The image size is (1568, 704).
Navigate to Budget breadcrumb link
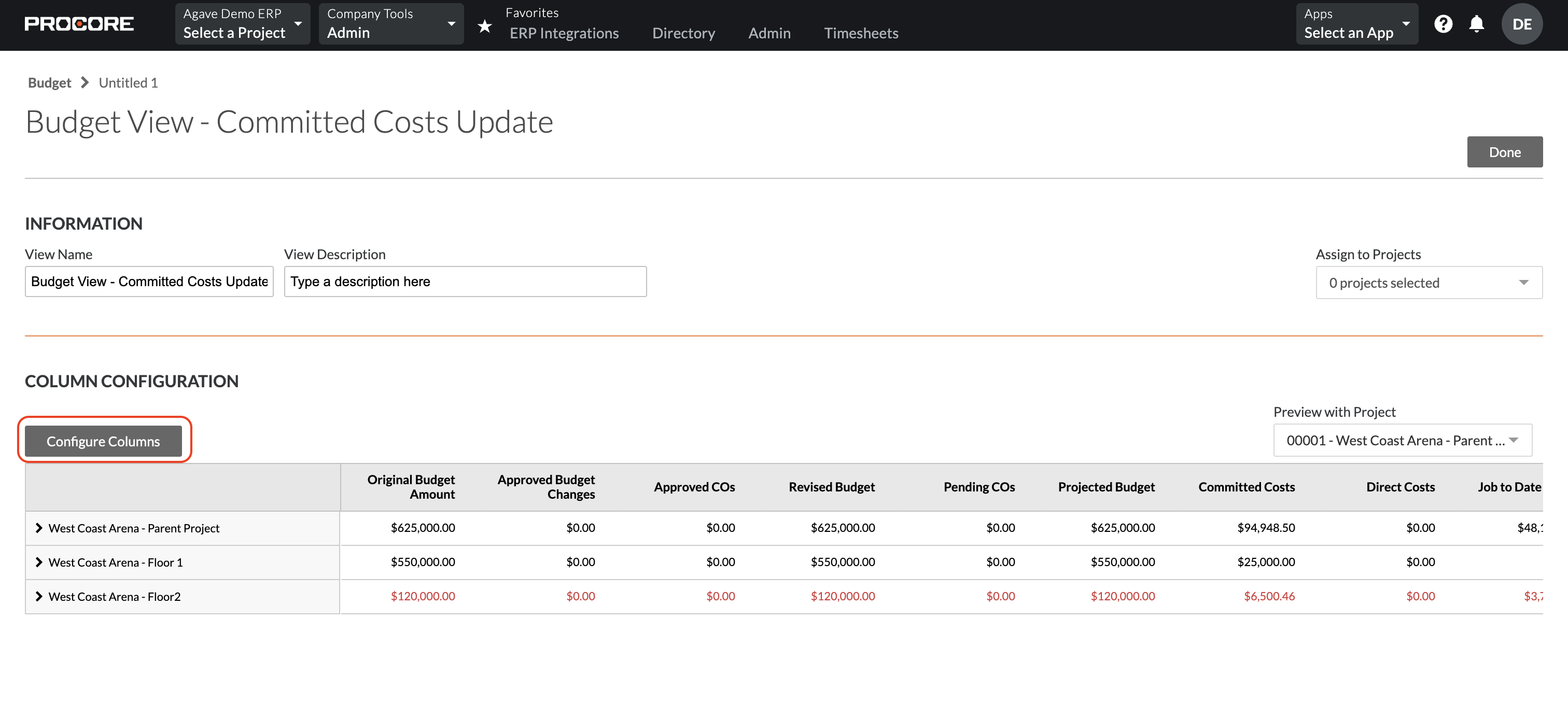[x=49, y=82]
